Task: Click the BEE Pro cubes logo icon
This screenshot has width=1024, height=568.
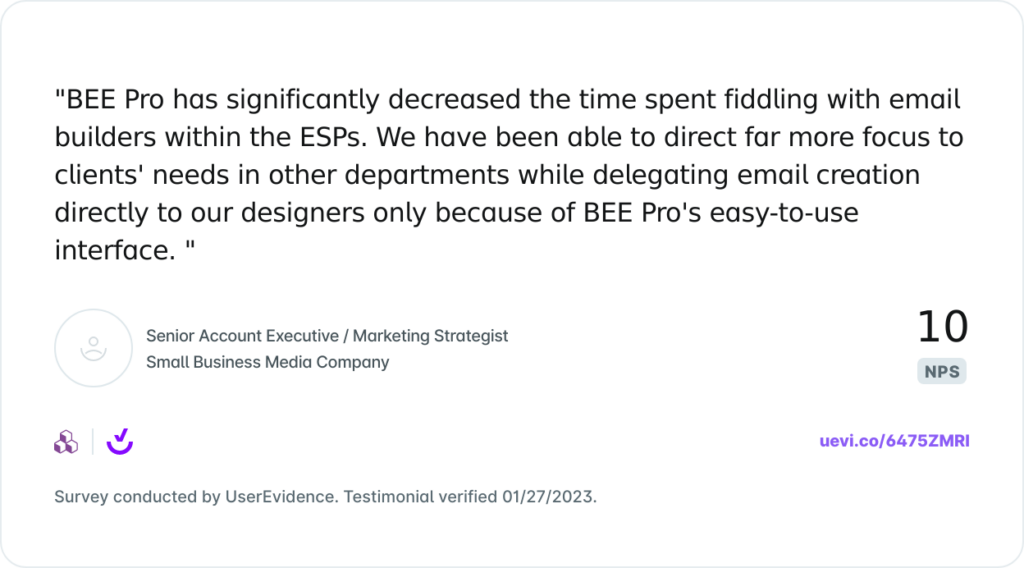Action: [66, 442]
